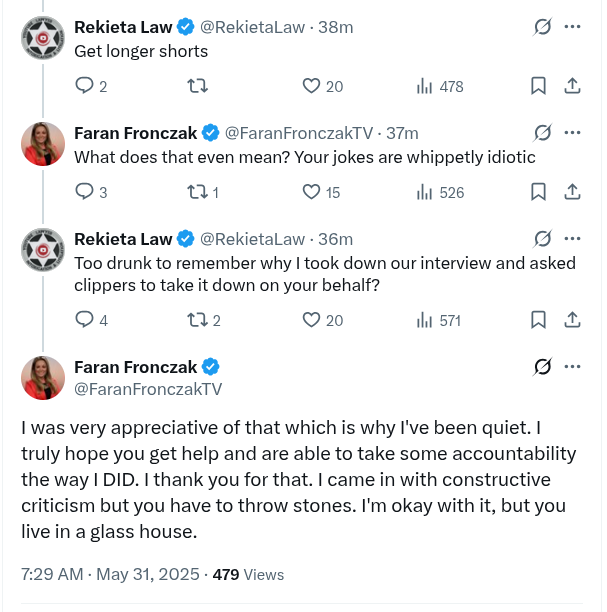Image resolution: width=607 pixels, height=612 pixels.
Task: Like the 'whippetly idiotic' tweet
Action: 321,192
